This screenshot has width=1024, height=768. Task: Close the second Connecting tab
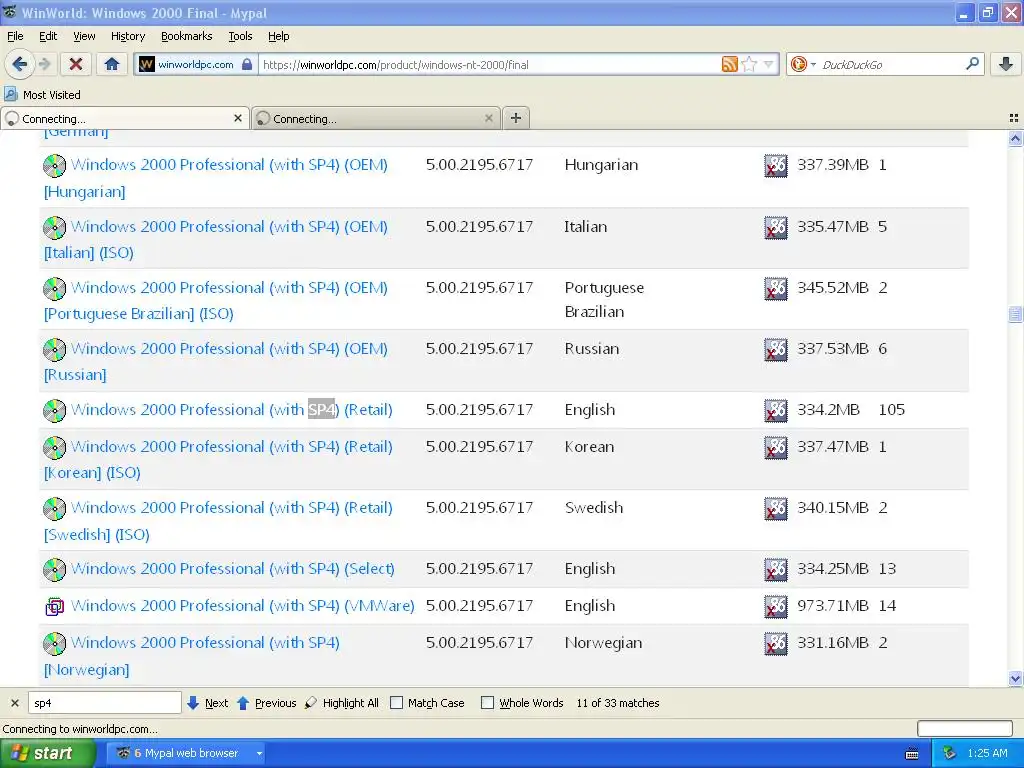click(x=488, y=118)
